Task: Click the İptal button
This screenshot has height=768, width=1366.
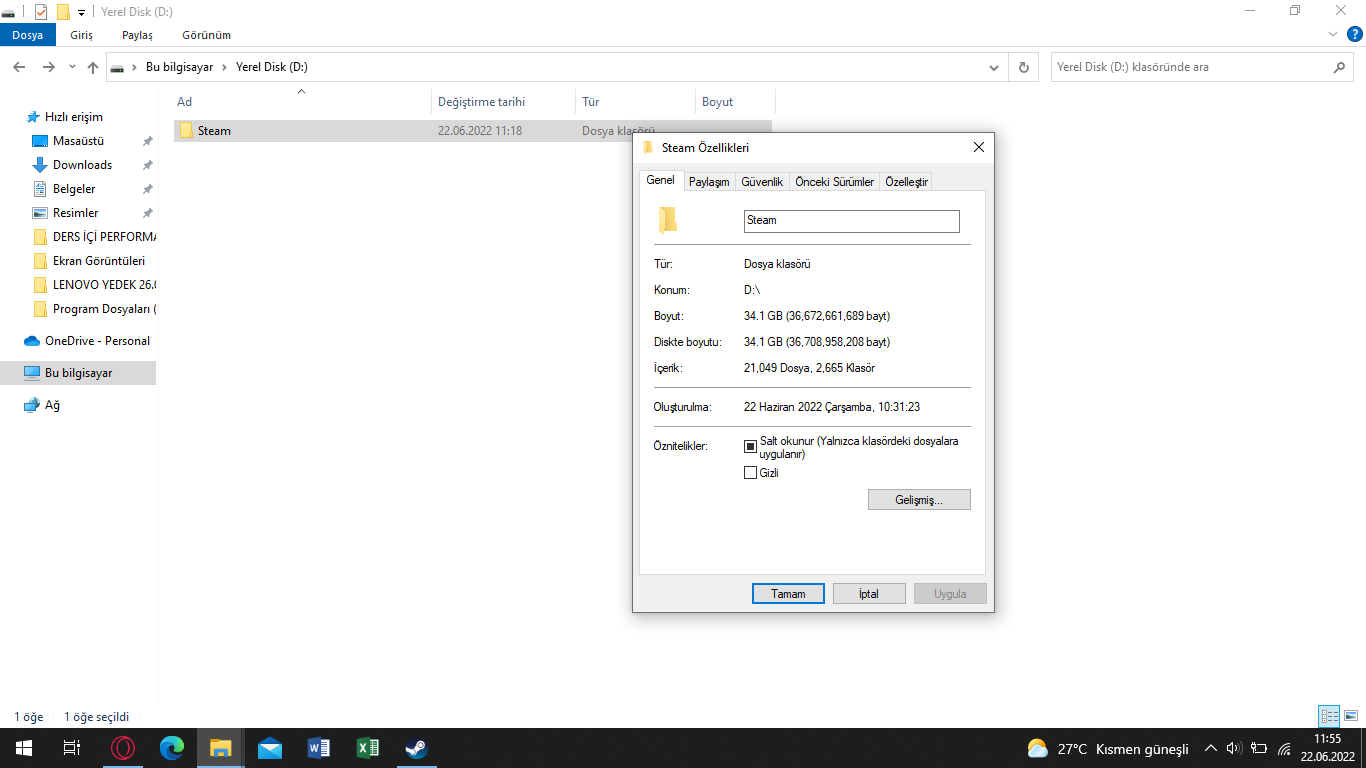Action: tap(869, 593)
